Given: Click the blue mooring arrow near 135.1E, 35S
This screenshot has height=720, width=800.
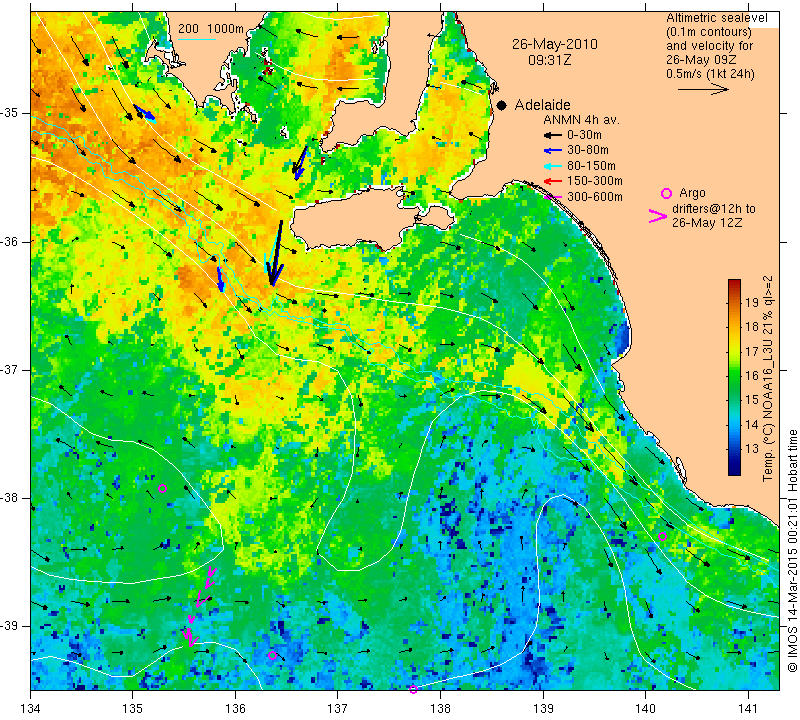Looking at the screenshot, I should 144,113.
